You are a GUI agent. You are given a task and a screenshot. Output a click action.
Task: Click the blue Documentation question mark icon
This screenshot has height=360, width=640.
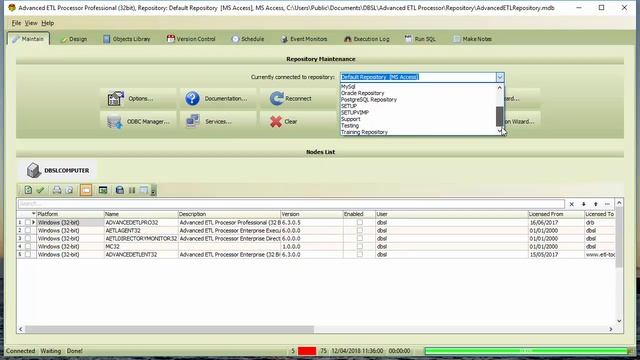[x=192, y=98]
